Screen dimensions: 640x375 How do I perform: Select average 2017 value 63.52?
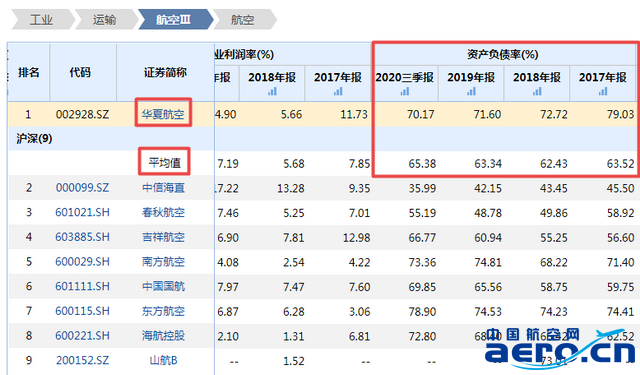[x=620, y=164]
